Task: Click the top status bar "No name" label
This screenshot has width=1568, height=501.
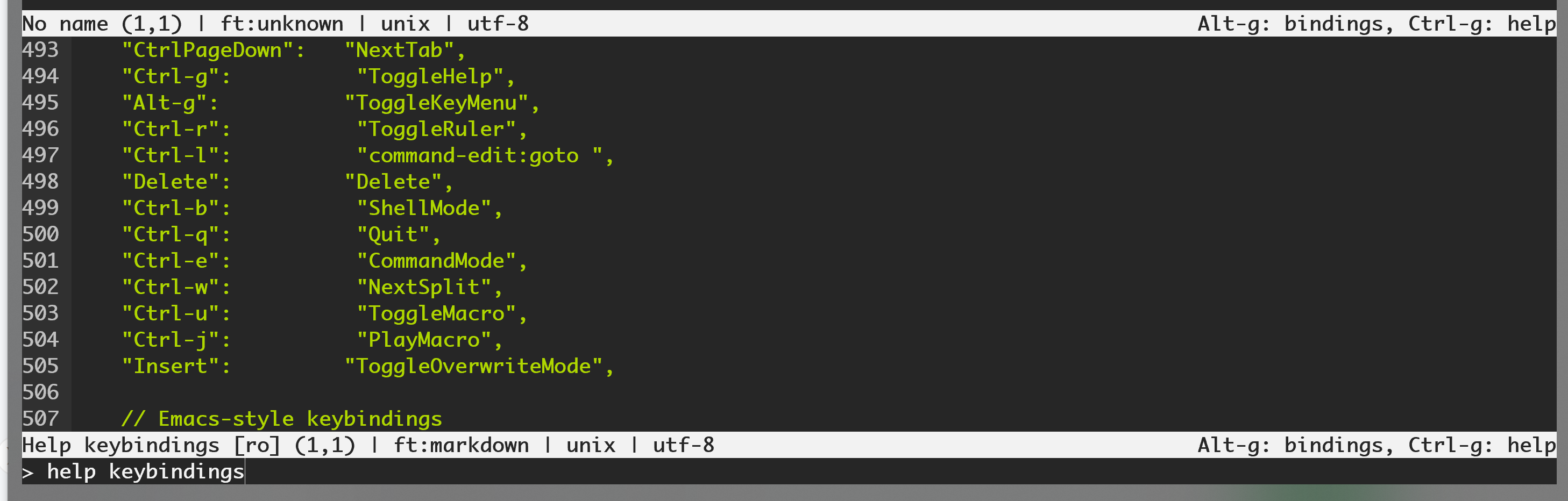Action: tap(65, 24)
